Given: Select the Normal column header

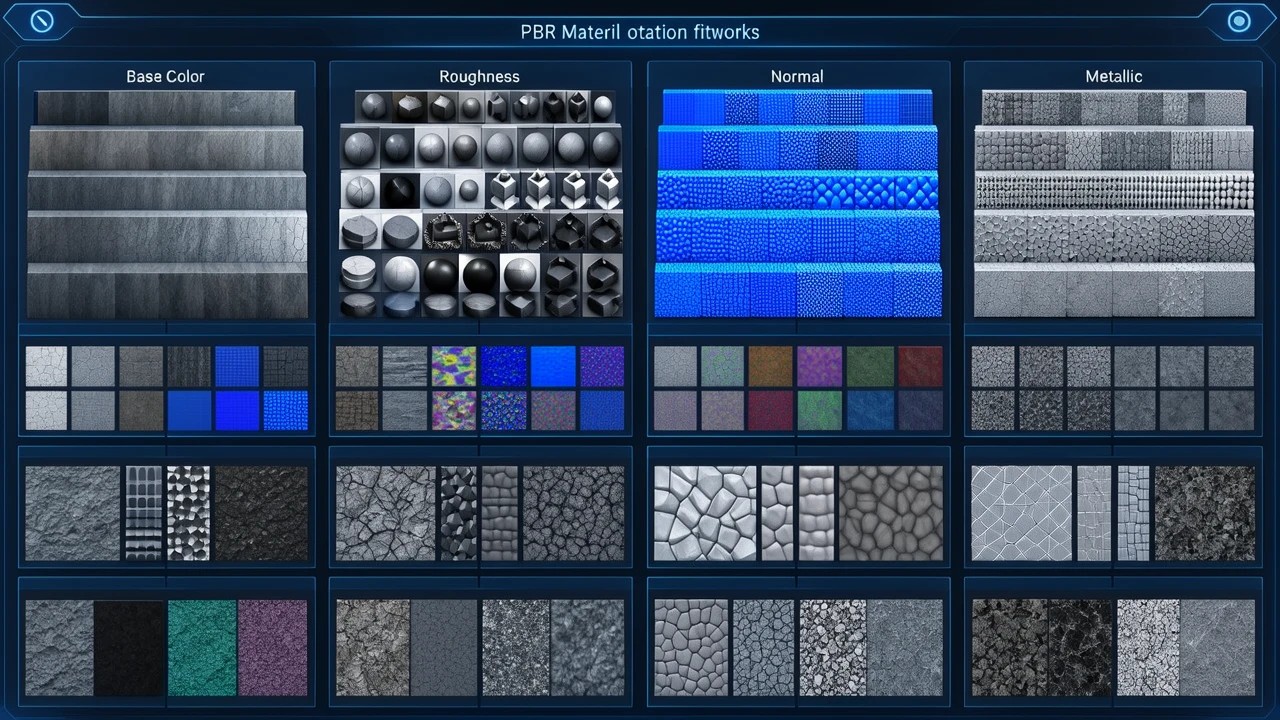Looking at the screenshot, I should click(797, 76).
